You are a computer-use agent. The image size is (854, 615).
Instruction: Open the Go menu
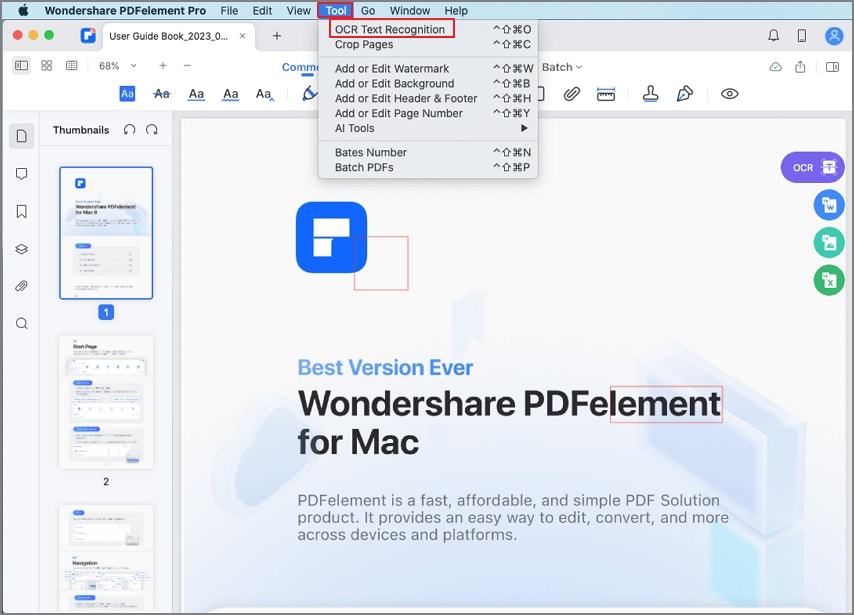[368, 10]
